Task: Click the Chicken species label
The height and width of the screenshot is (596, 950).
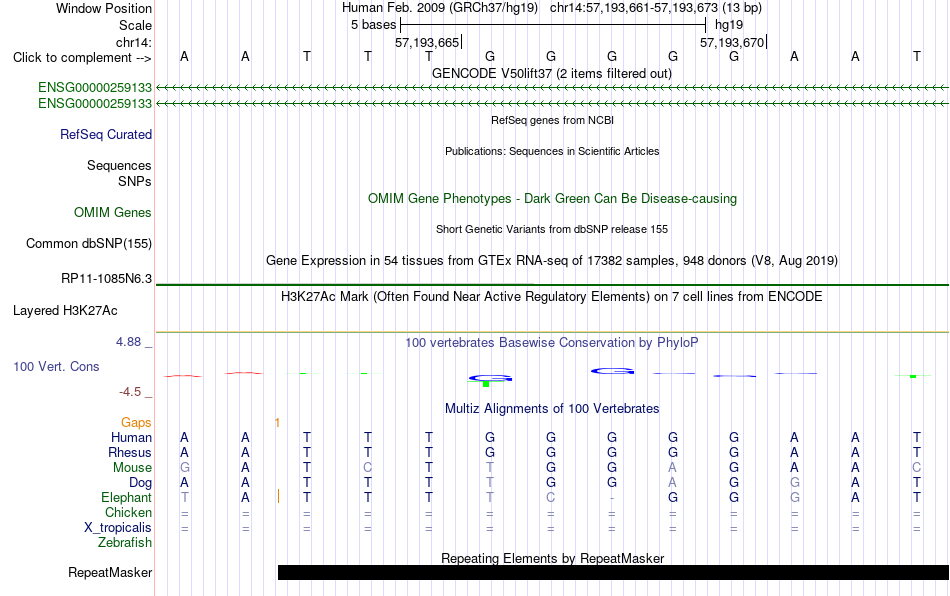Action: pos(128,512)
